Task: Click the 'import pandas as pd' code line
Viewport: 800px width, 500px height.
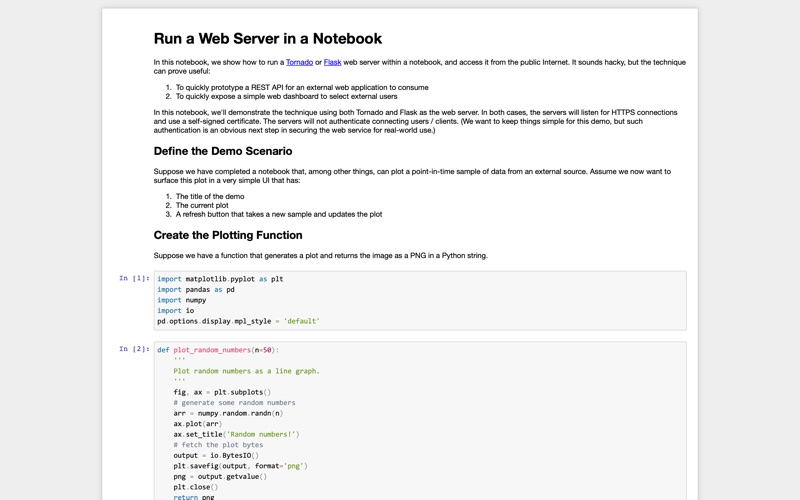Action: pos(196,290)
